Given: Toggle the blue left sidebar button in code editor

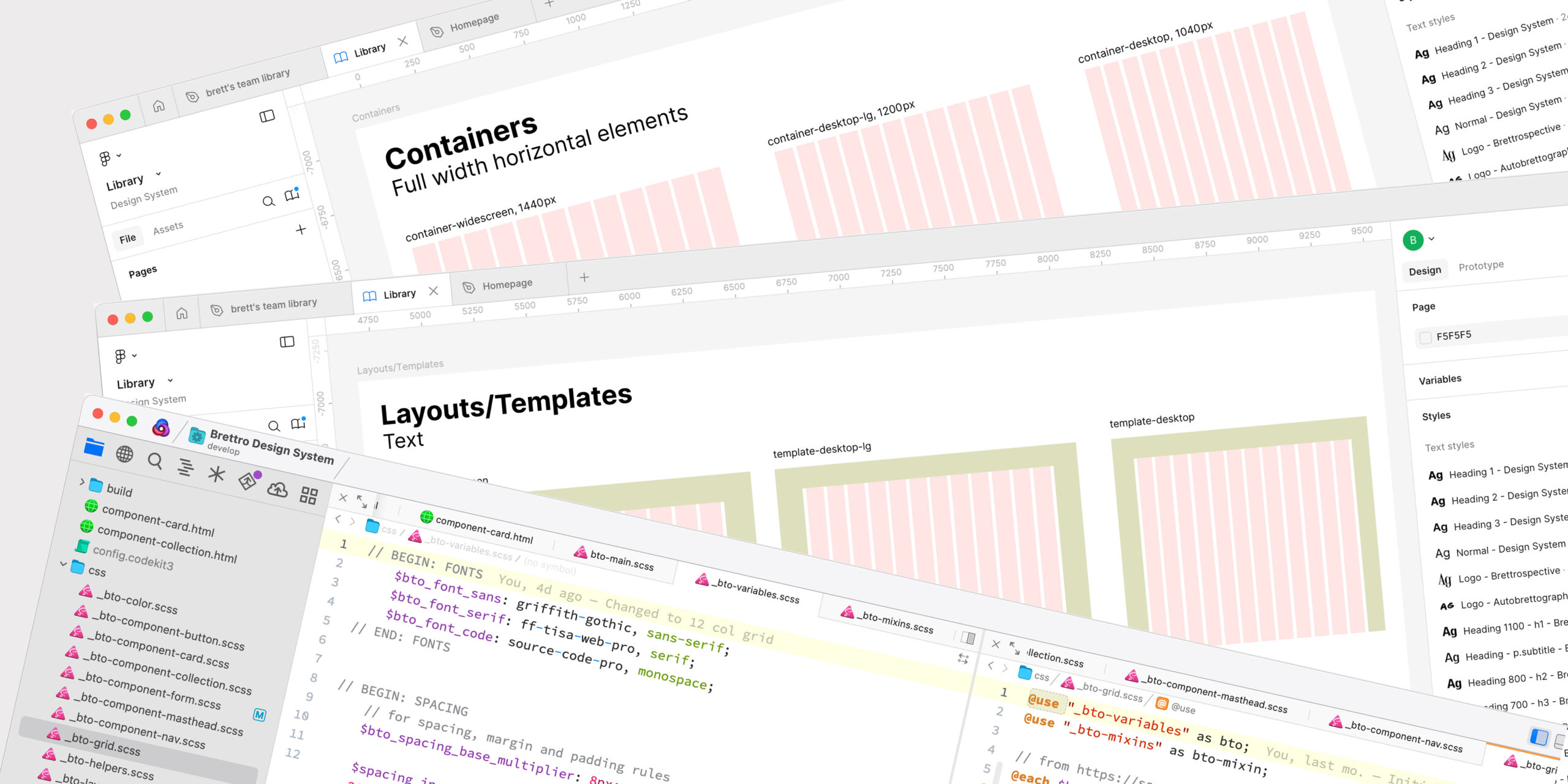Looking at the screenshot, I should 1539,736.
